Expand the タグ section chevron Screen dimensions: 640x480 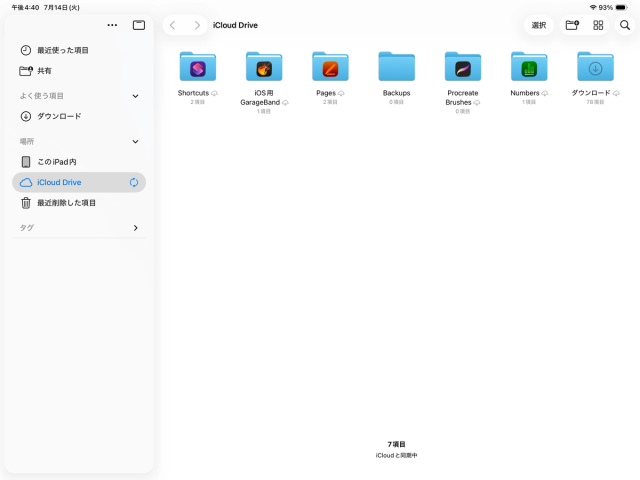(136, 228)
